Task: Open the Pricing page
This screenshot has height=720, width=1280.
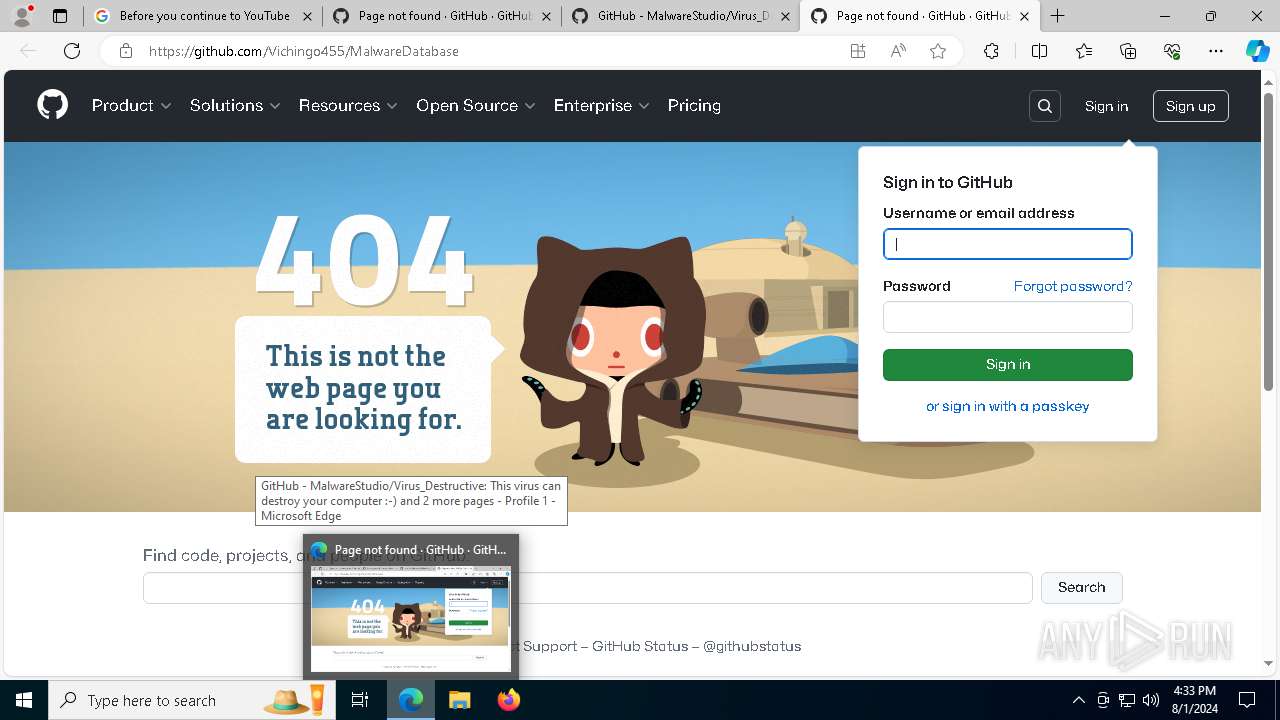Action: click(x=694, y=106)
